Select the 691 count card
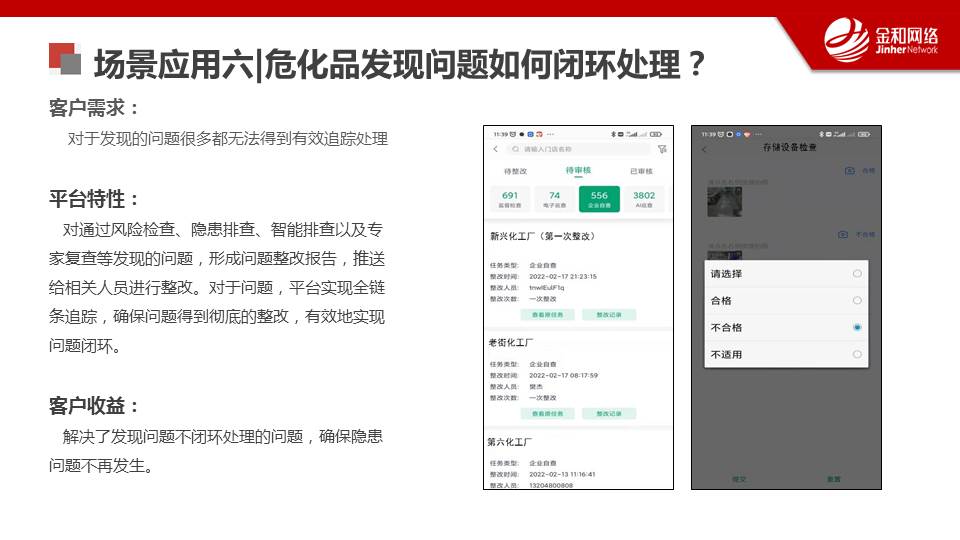 point(510,199)
